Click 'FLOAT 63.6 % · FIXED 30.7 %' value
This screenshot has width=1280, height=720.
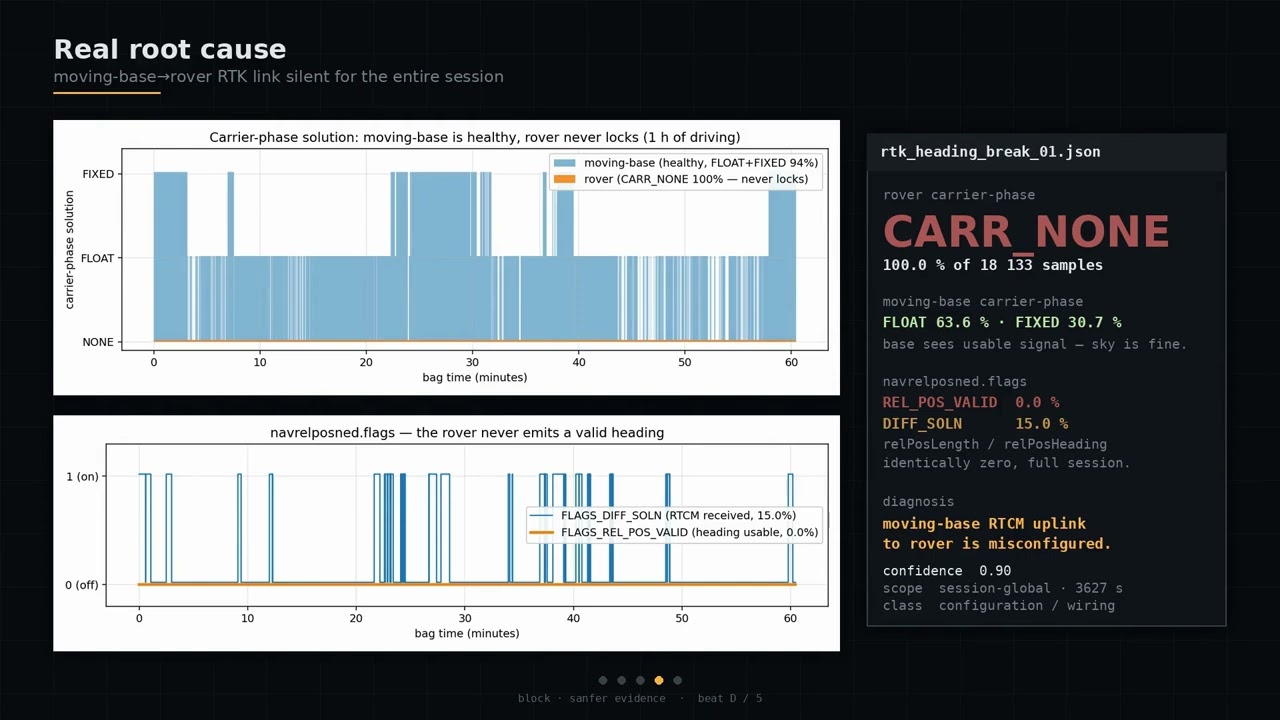tap(1001, 322)
